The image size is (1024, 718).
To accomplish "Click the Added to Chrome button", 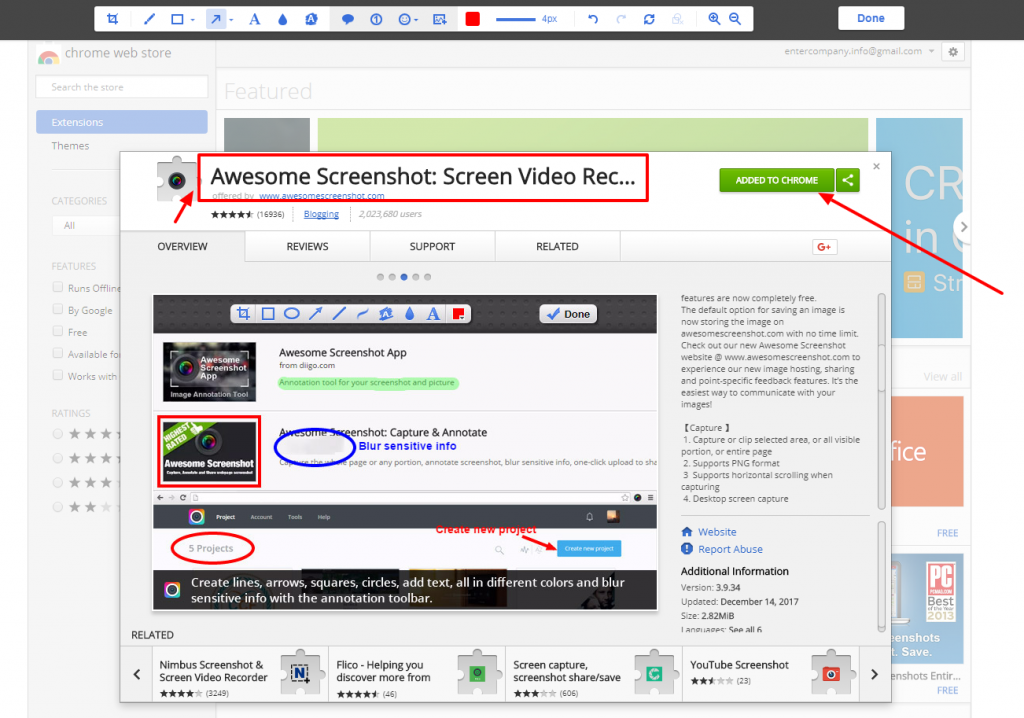I will pos(776,180).
